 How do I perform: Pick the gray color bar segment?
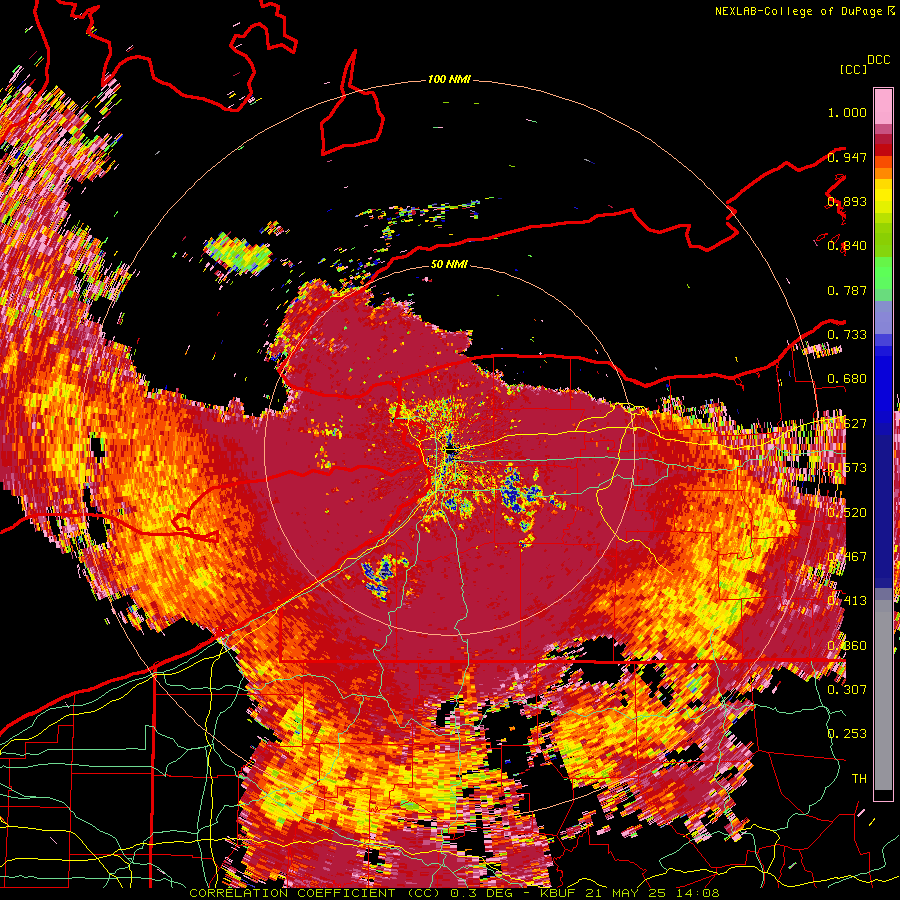[x=883, y=695]
